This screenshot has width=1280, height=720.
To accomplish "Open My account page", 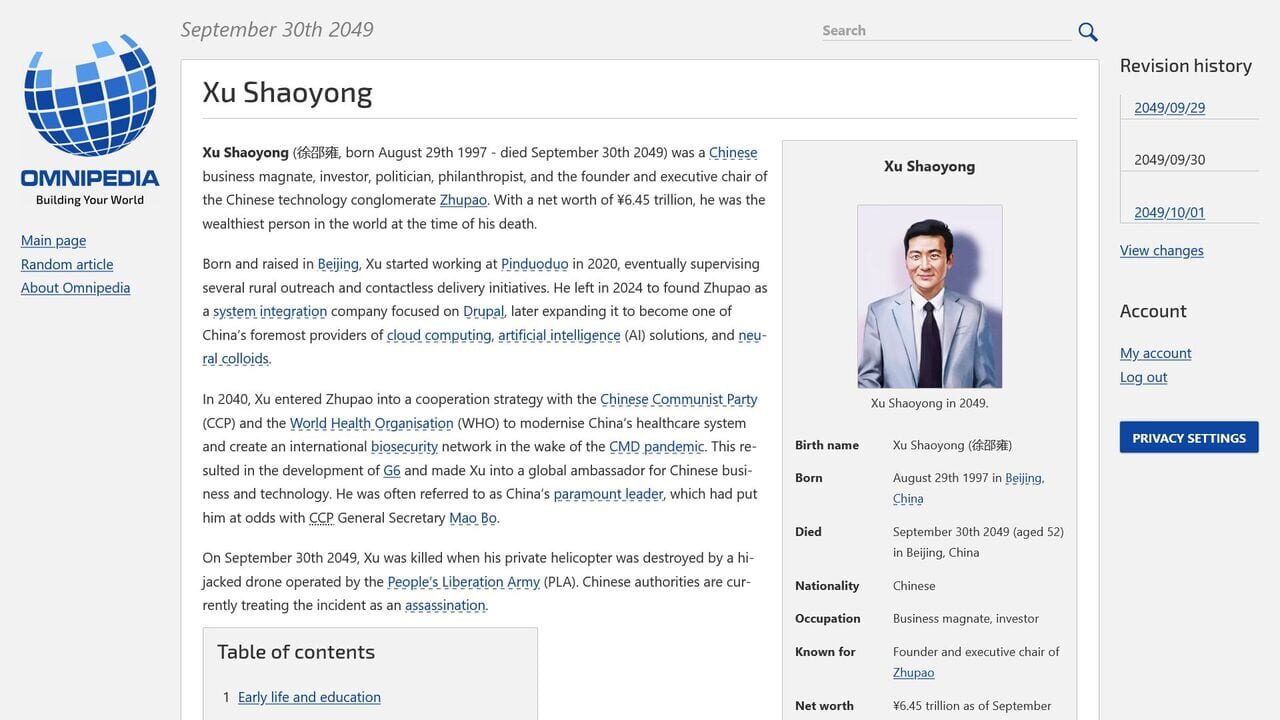I will point(1155,353).
